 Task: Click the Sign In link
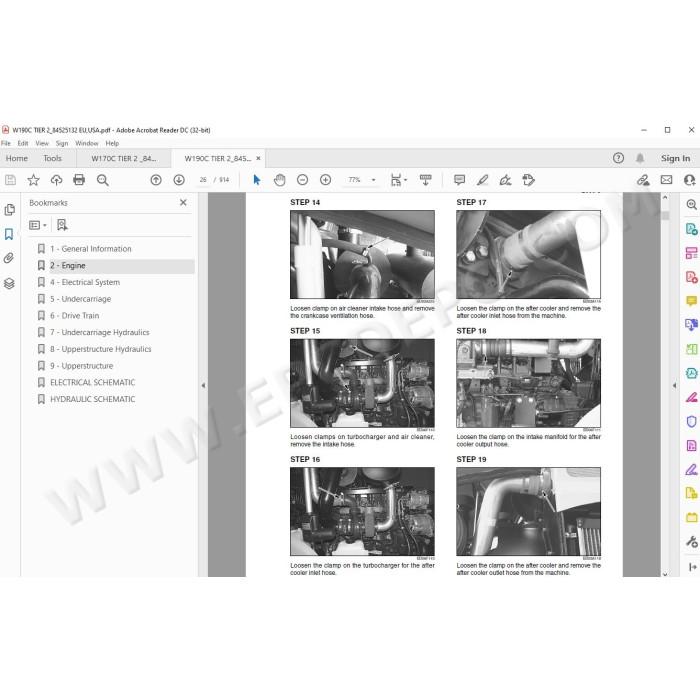pos(675,158)
